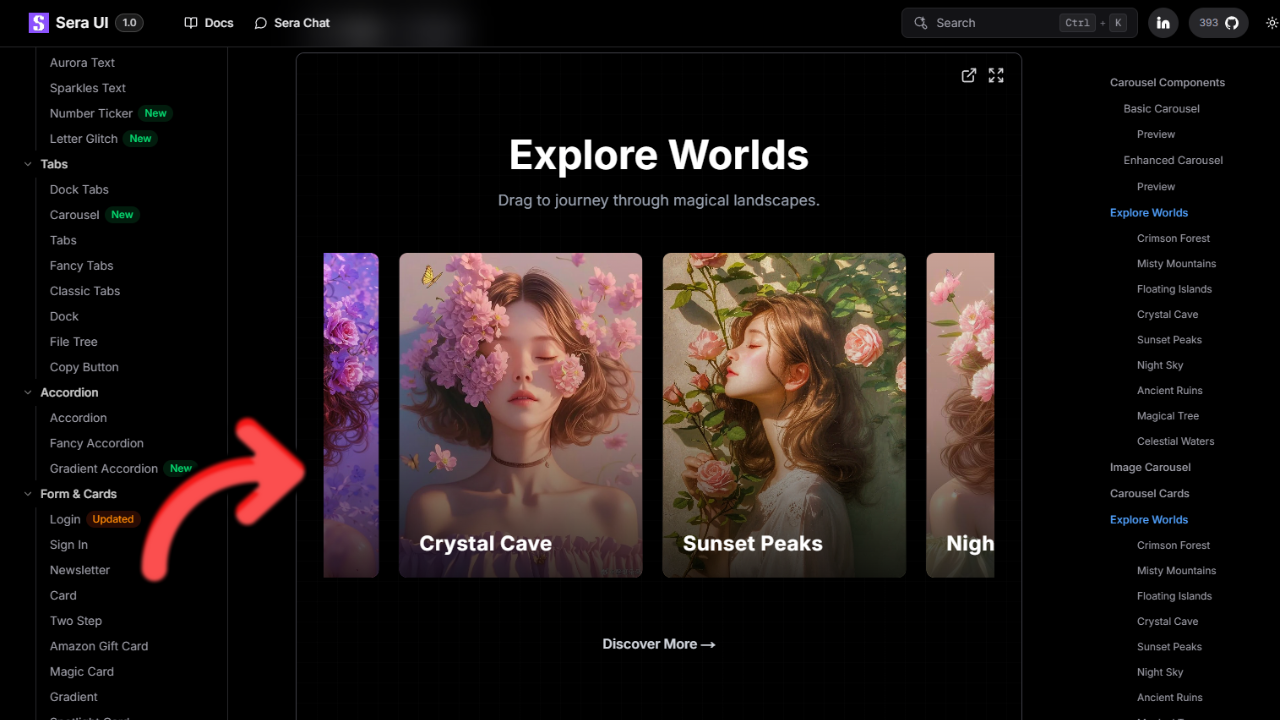
Task: Open Gradient Accordion in the sidebar
Action: click(x=104, y=469)
